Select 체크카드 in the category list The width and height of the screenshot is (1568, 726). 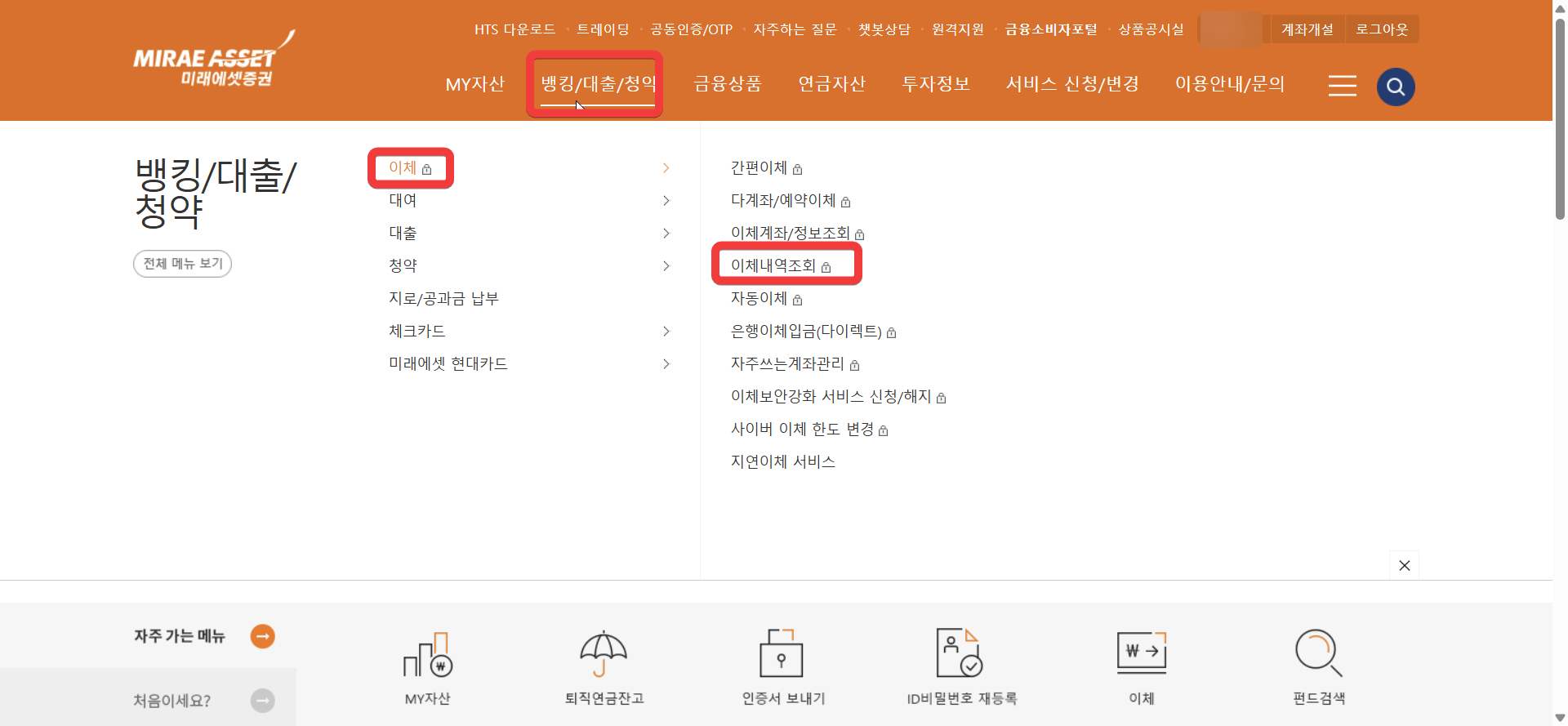416,331
